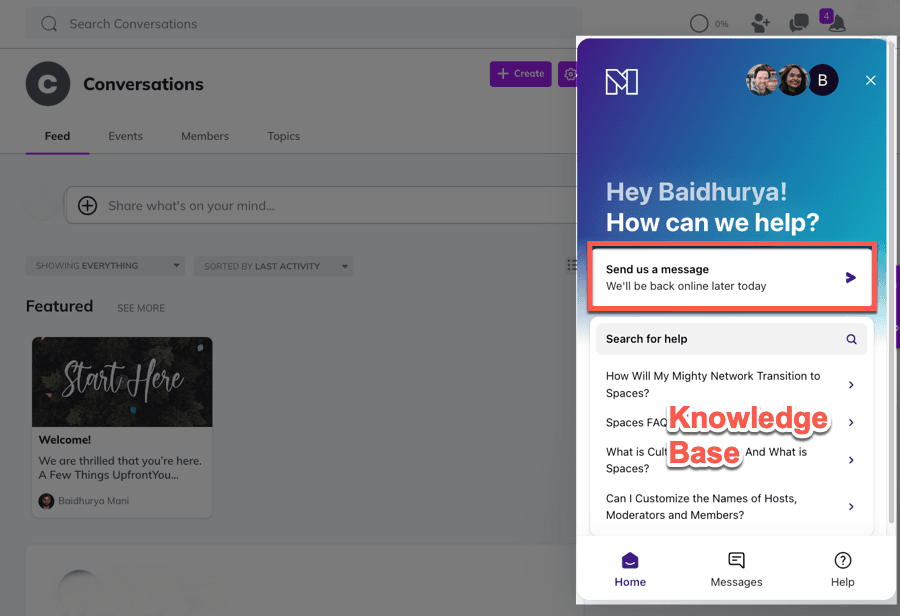
Task: Click the notifications bell icon
Action: [x=836, y=24]
